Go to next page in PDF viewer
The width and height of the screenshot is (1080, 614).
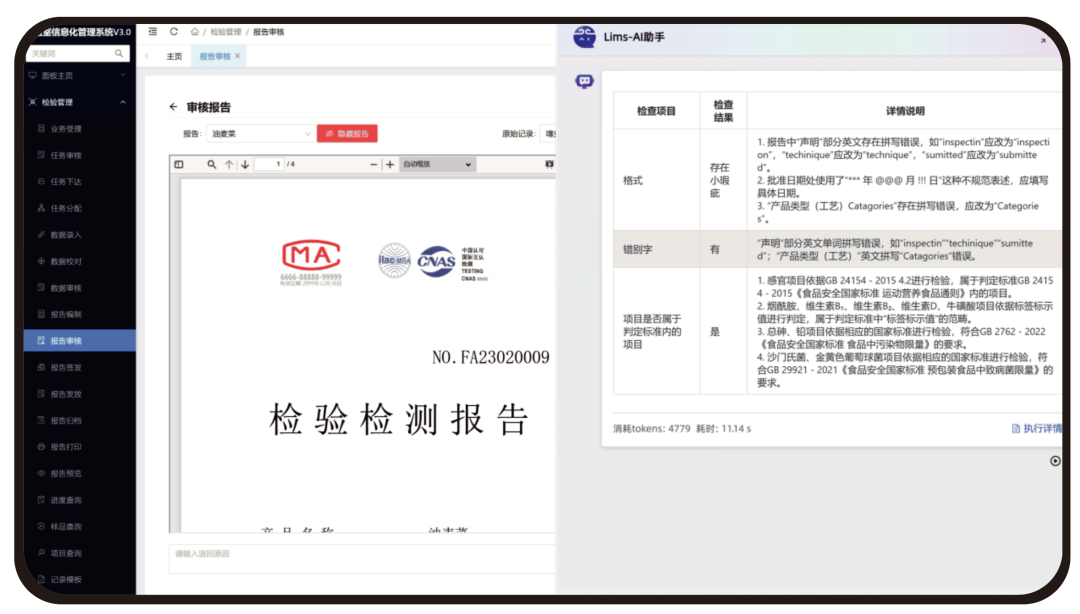(x=244, y=164)
